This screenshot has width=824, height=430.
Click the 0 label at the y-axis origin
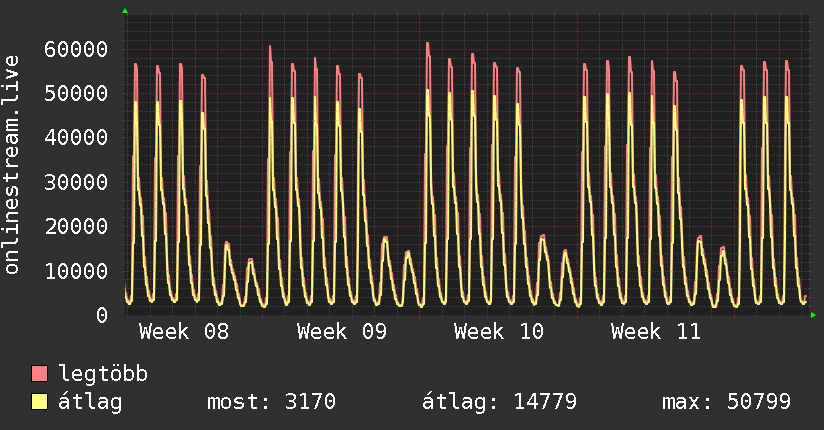click(101, 315)
